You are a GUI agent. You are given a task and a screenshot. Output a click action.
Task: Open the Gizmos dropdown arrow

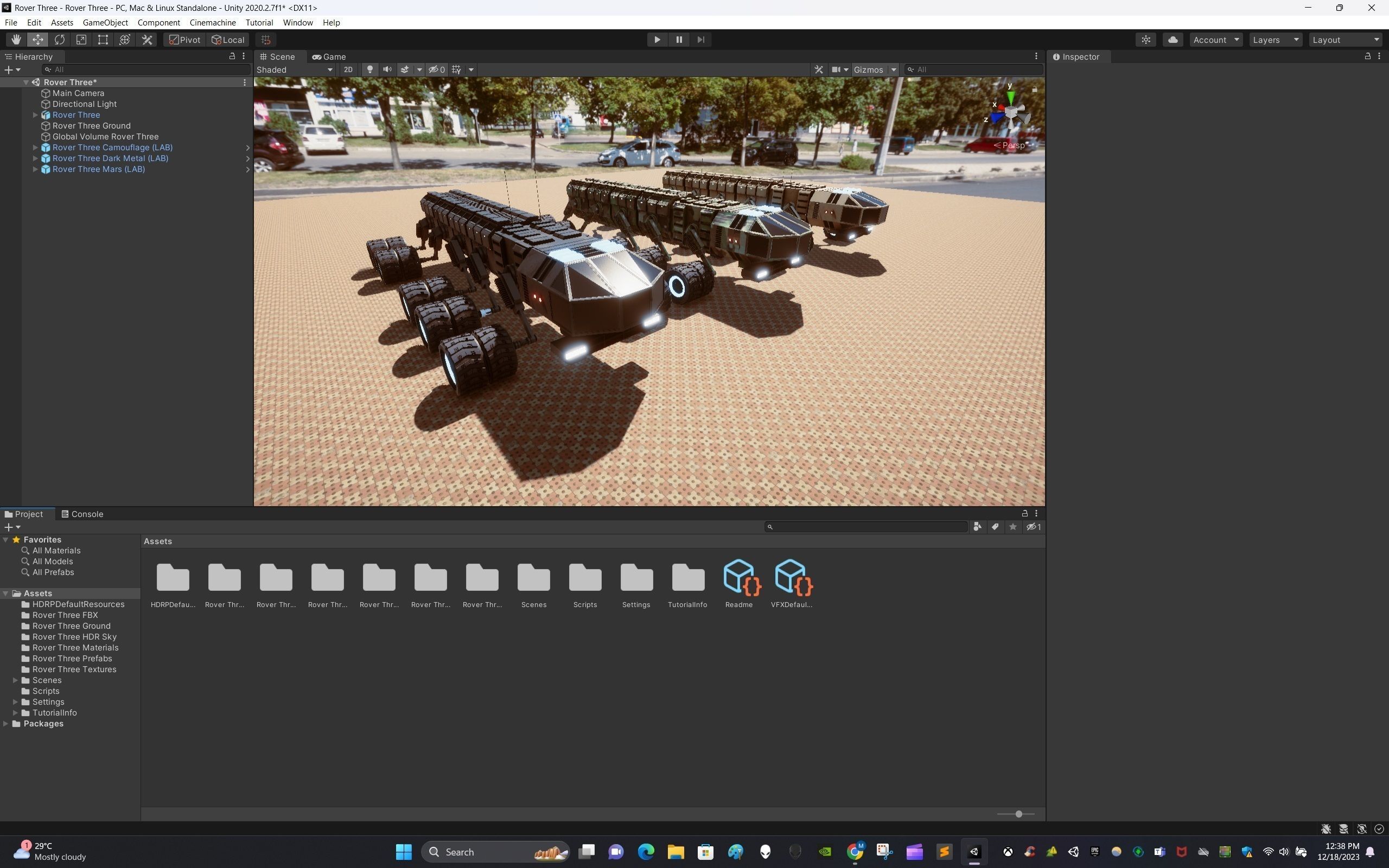[893, 69]
